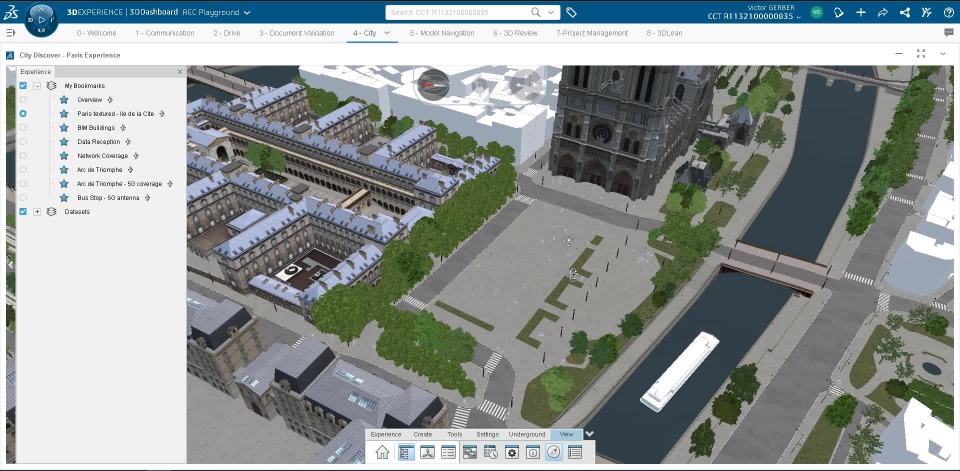Click the Home icon in the bottom toolbar
The height and width of the screenshot is (471, 960).
point(382,453)
